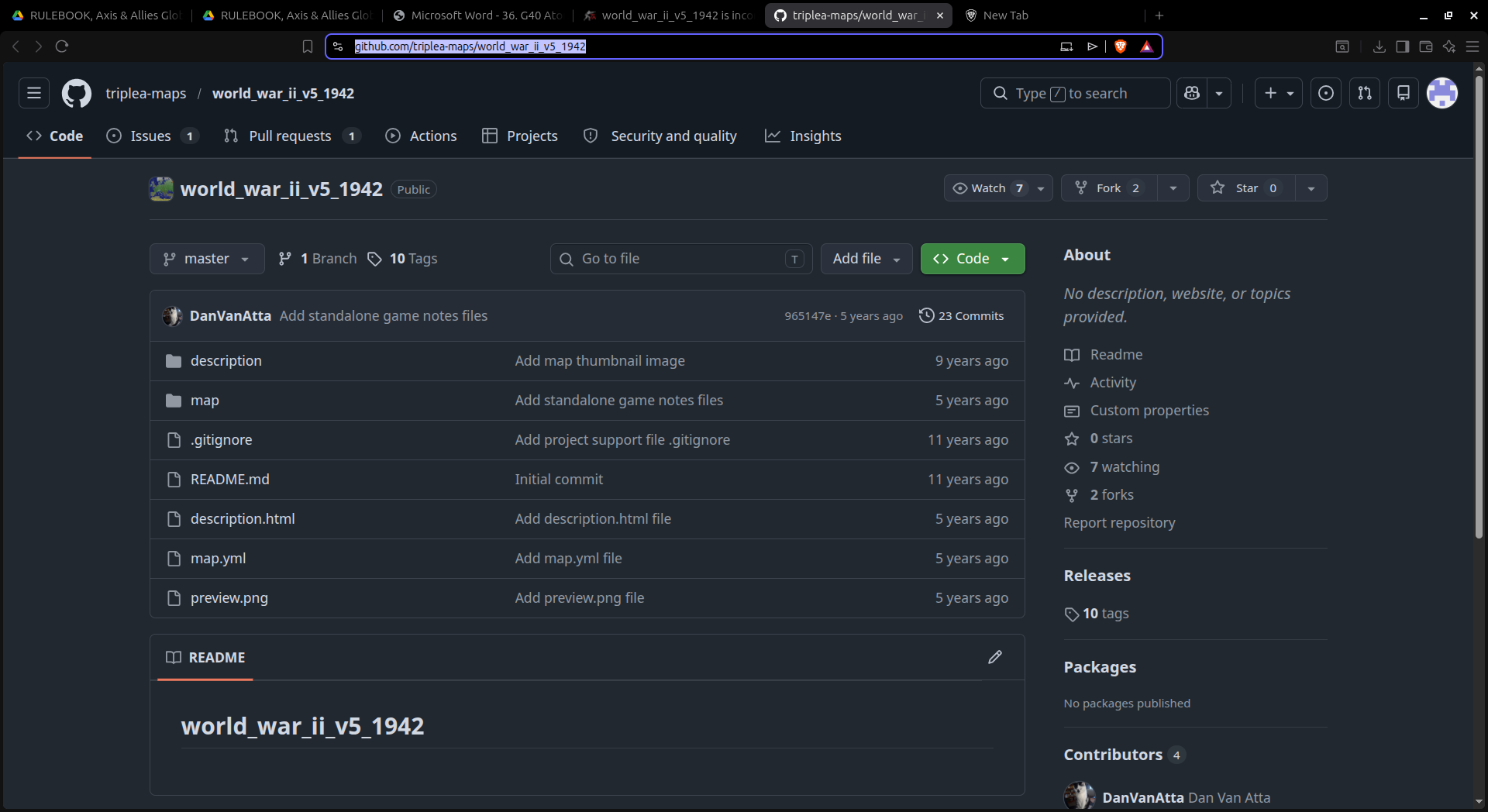Reload the page in the browser
The width and height of the screenshot is (1488, 812).
(x=62, y=46)
